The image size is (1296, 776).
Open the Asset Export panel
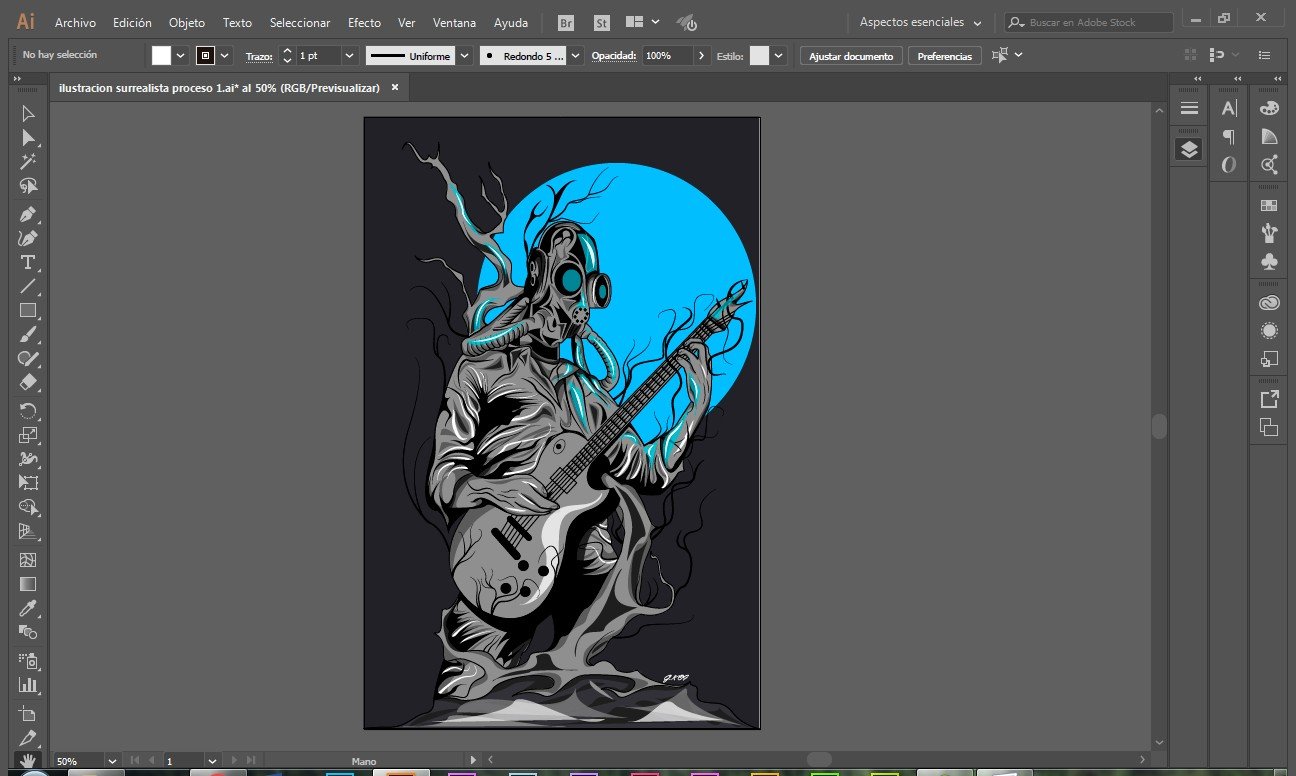click(1269, 399)
